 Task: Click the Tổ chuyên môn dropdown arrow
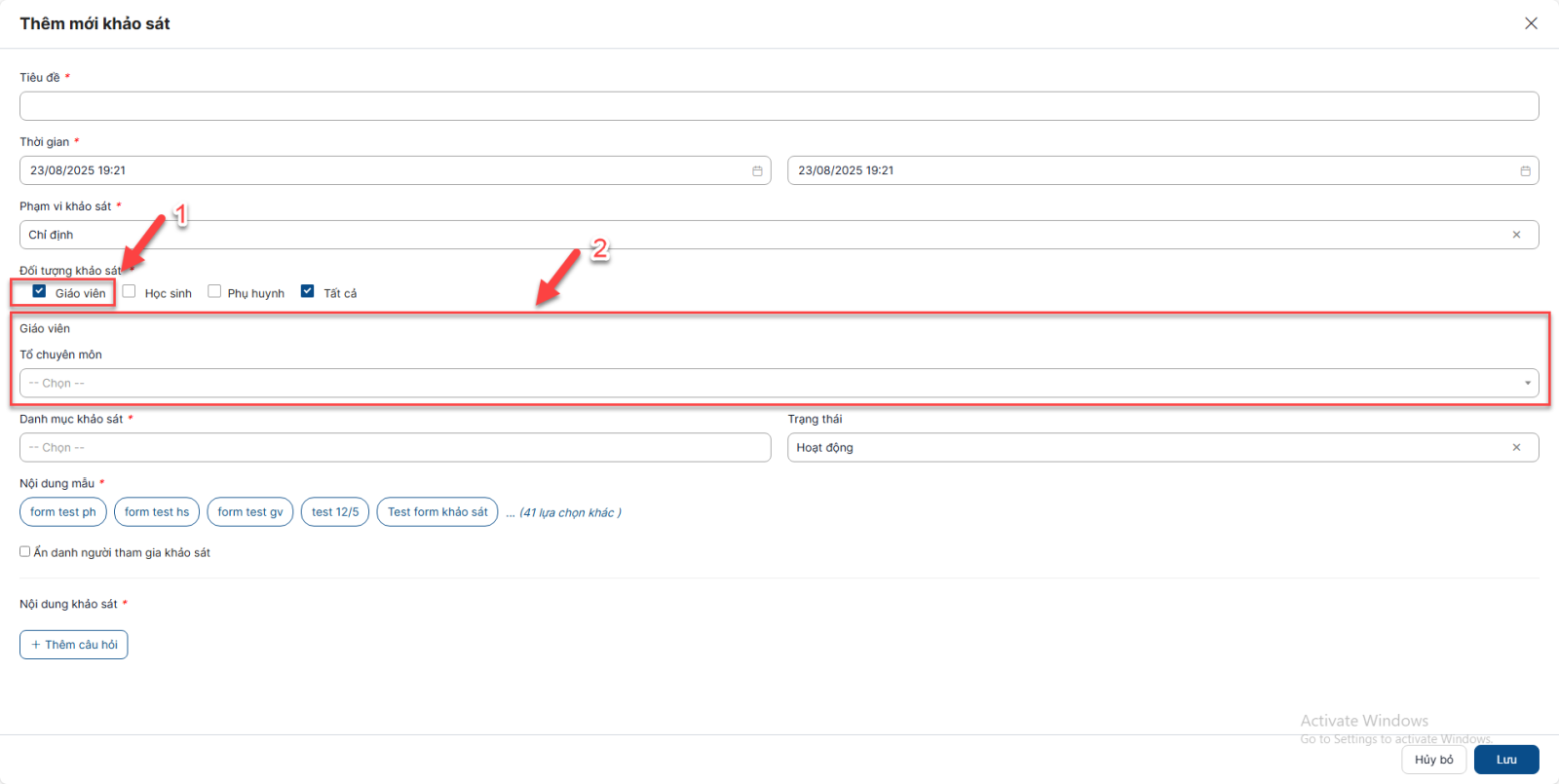(1527, 384)
